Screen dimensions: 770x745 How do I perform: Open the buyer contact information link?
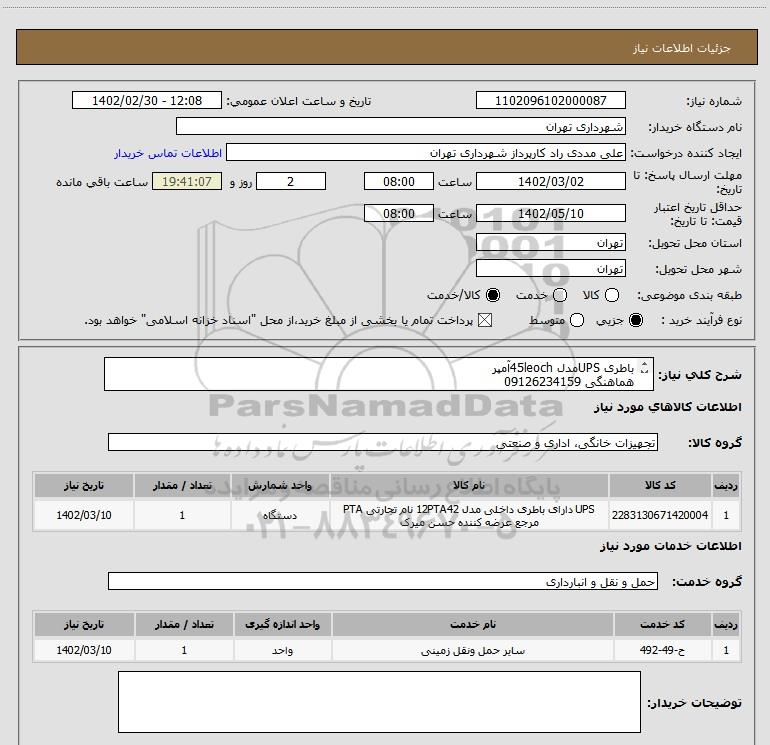pos(168,153)
